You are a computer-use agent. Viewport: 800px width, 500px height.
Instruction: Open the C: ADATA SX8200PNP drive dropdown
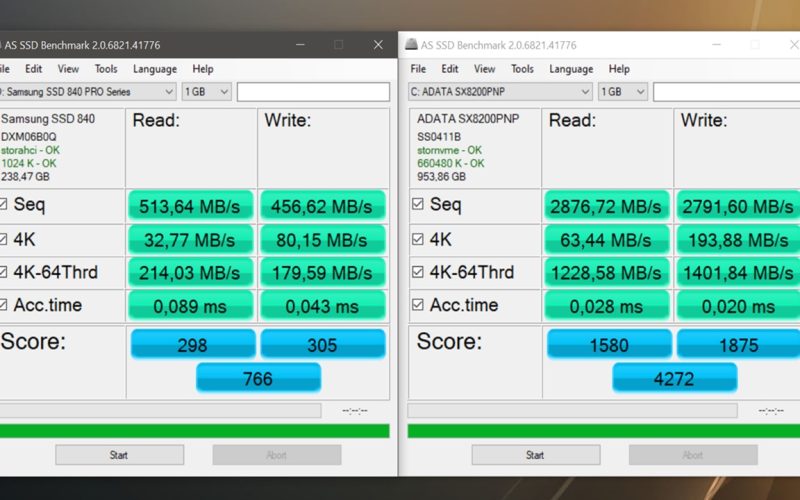pos(500,92)
